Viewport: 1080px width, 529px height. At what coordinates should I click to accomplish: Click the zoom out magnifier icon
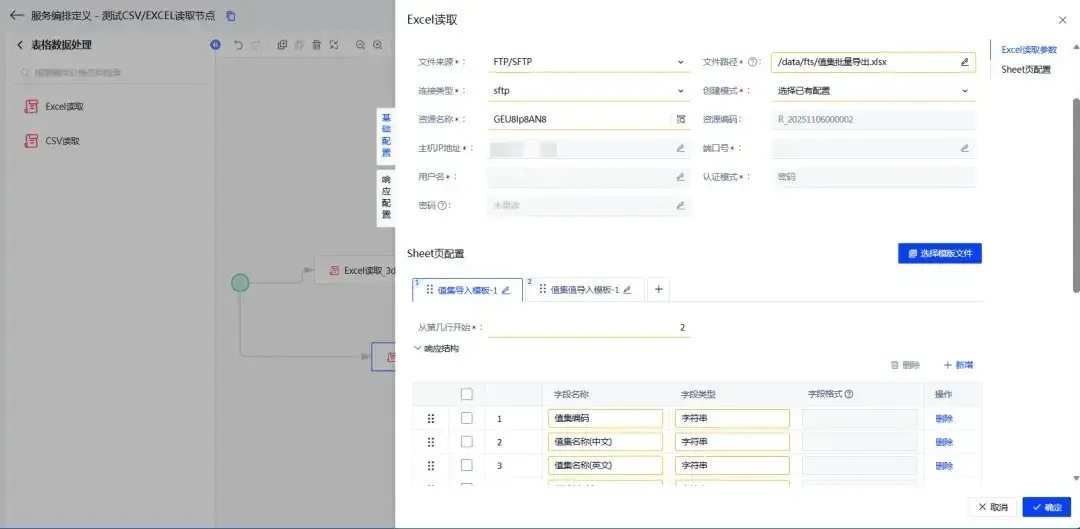tap(360, 45)
